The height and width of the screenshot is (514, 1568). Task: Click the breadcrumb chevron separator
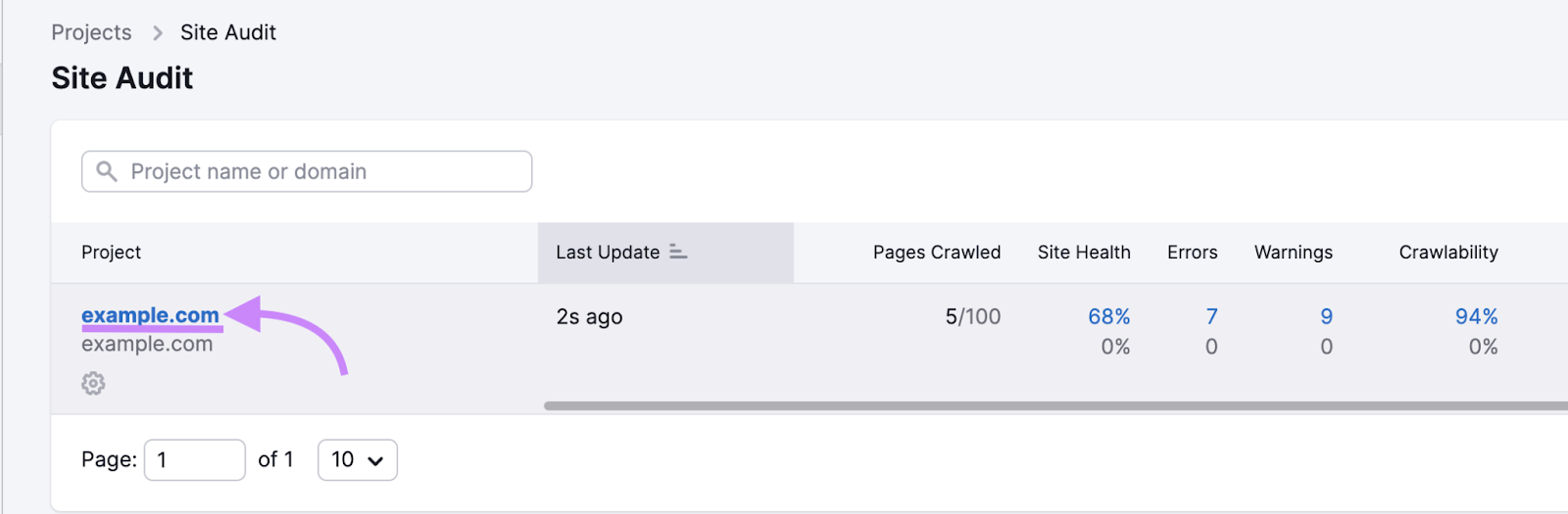point(157,33)
